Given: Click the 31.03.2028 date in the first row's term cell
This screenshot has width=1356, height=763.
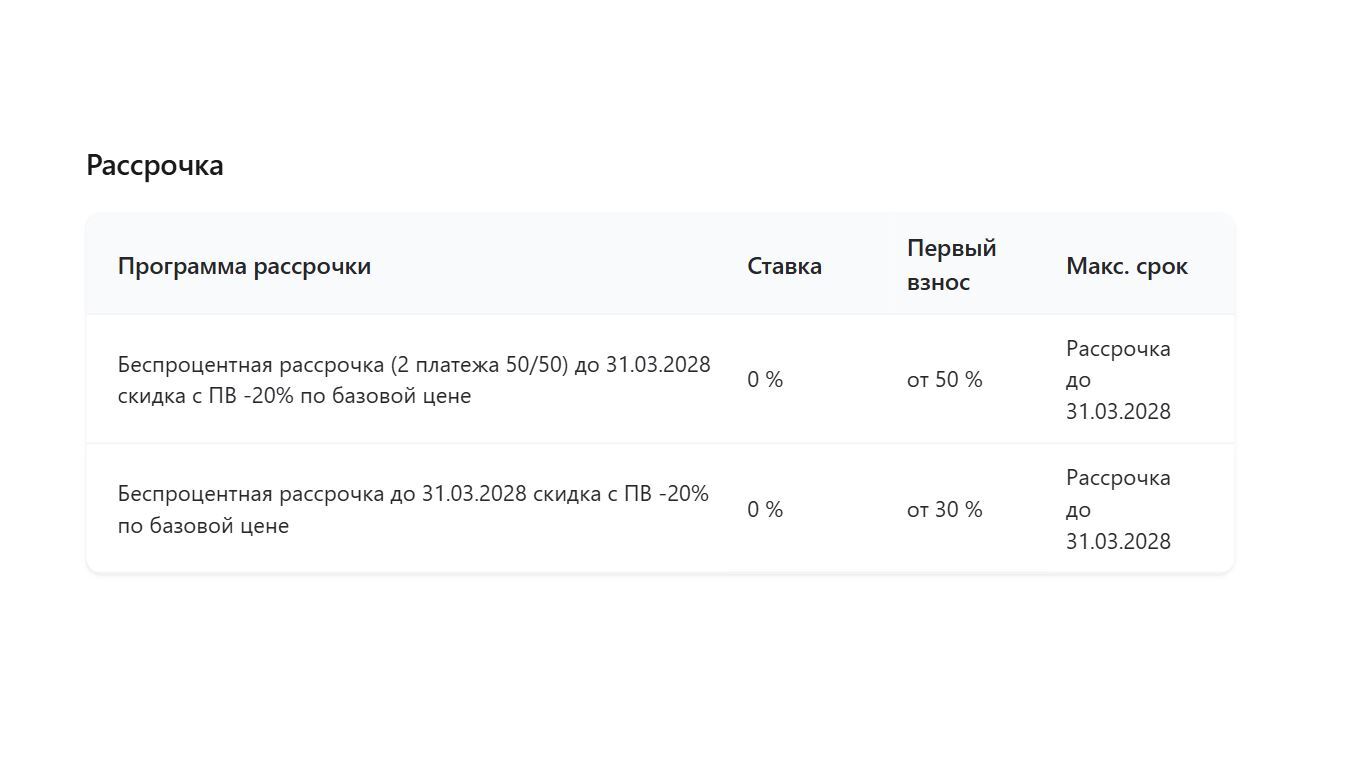Looking at the screenshot, I should 1118,412.
